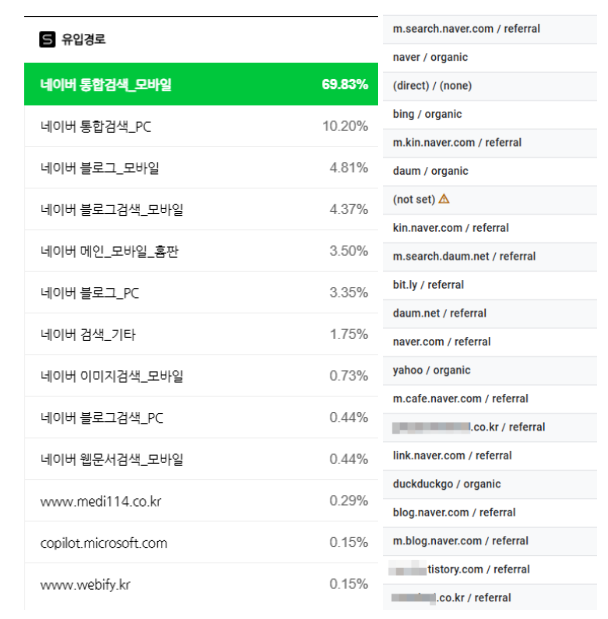This screenshot has width=608, height=619.
Task: Click link.naver.com / referral row
Action: click(490, 456)
